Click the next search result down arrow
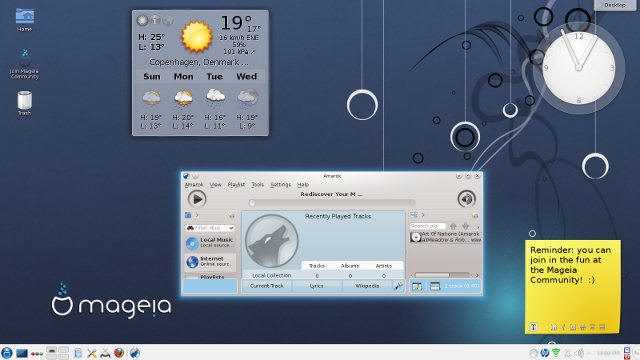The height and width of the screenshot is (360, 640). coord(465,226)
